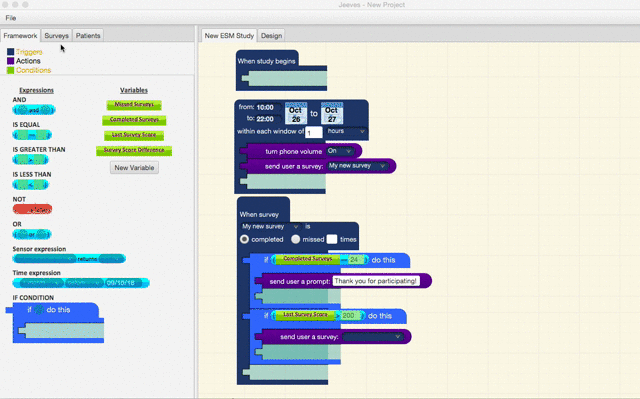Select the Time expression block
640x399 pixels.
(81, 283)
